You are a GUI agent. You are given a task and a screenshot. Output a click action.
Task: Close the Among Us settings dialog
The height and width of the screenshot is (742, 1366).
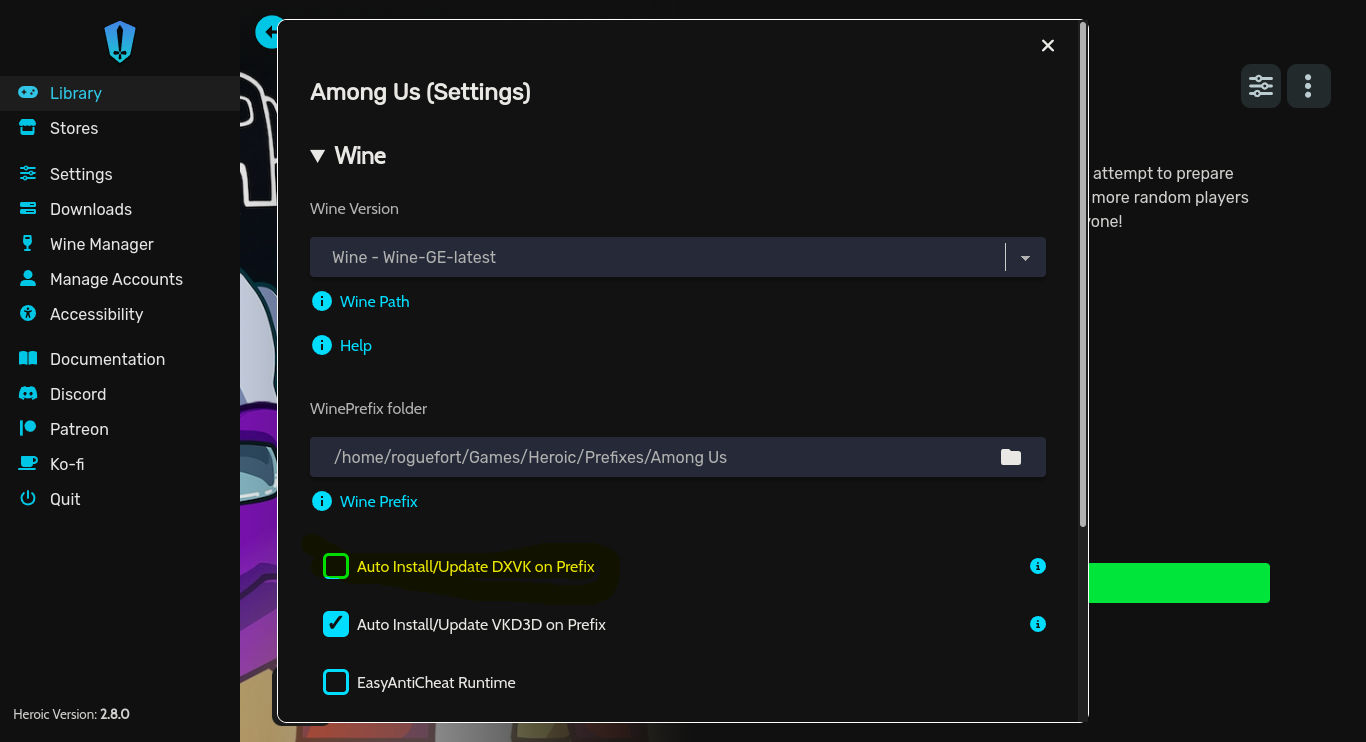tap(1048, 45)
